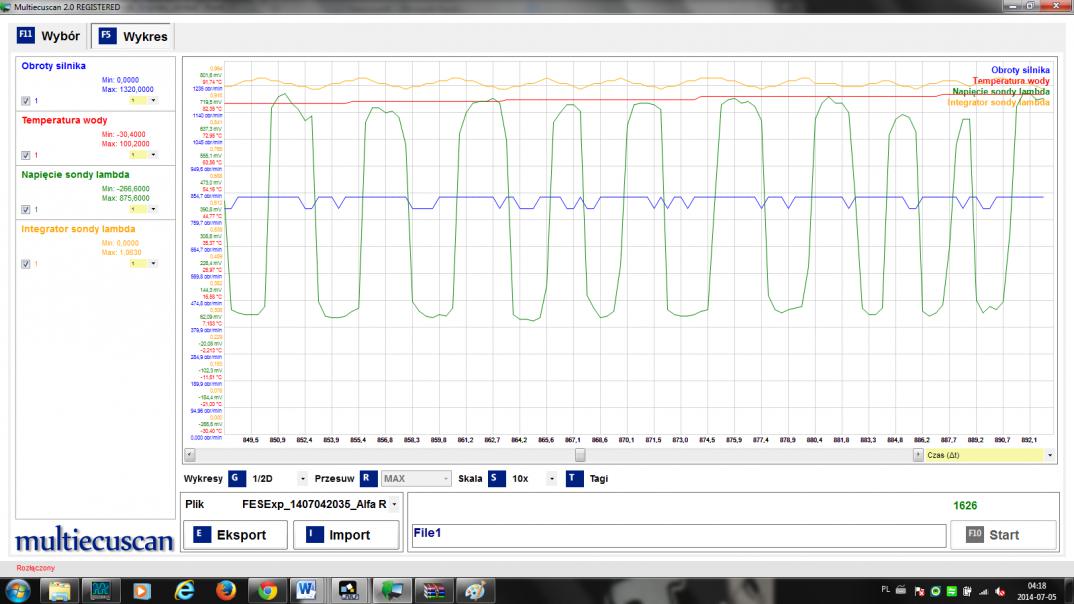Select the Wykres tab
1074x604 pixels.
coord(132,36)
